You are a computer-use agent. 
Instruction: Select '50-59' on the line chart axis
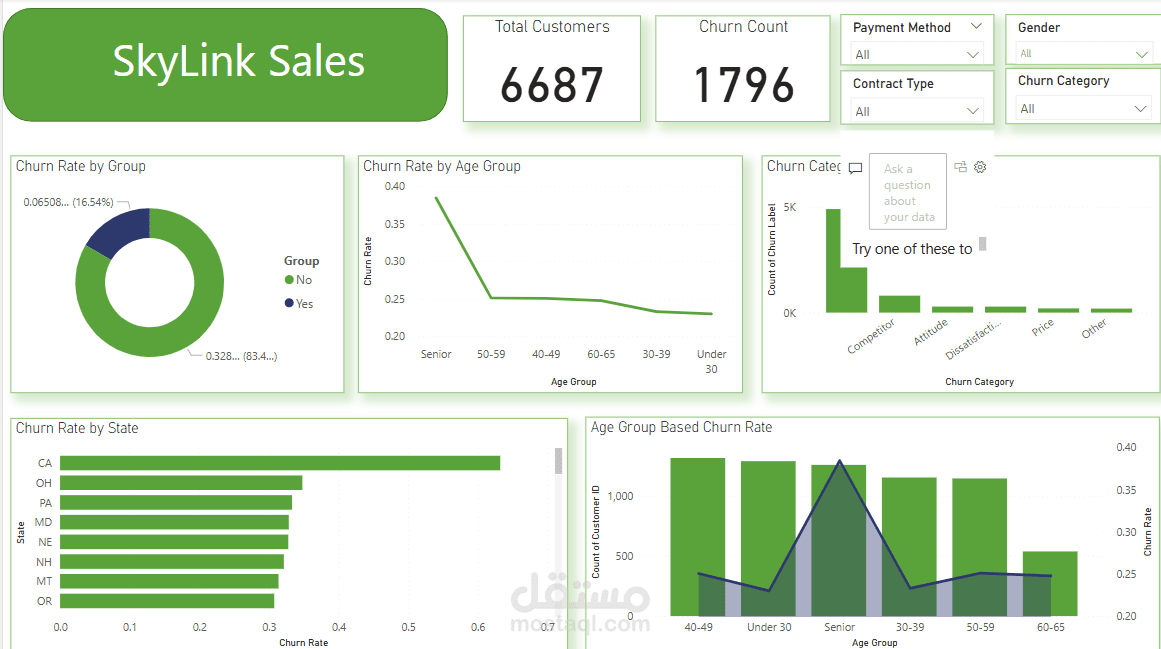tap(491, 354)
